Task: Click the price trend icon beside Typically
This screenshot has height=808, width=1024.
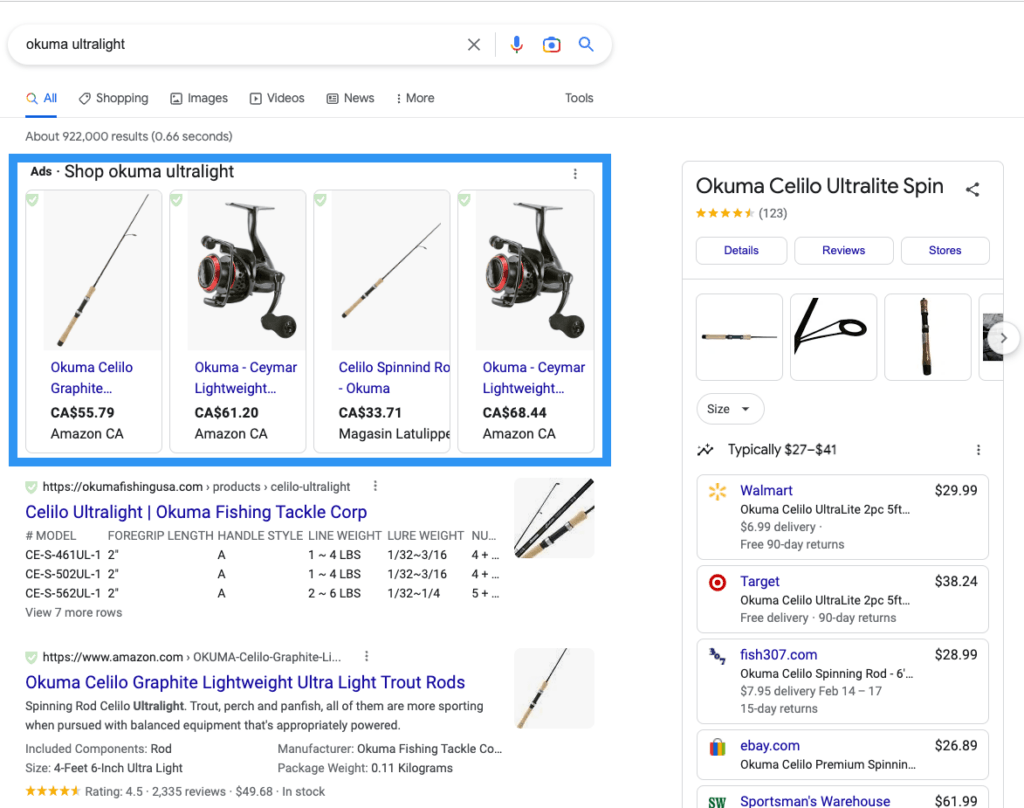Action: click(x=705, y=449)
